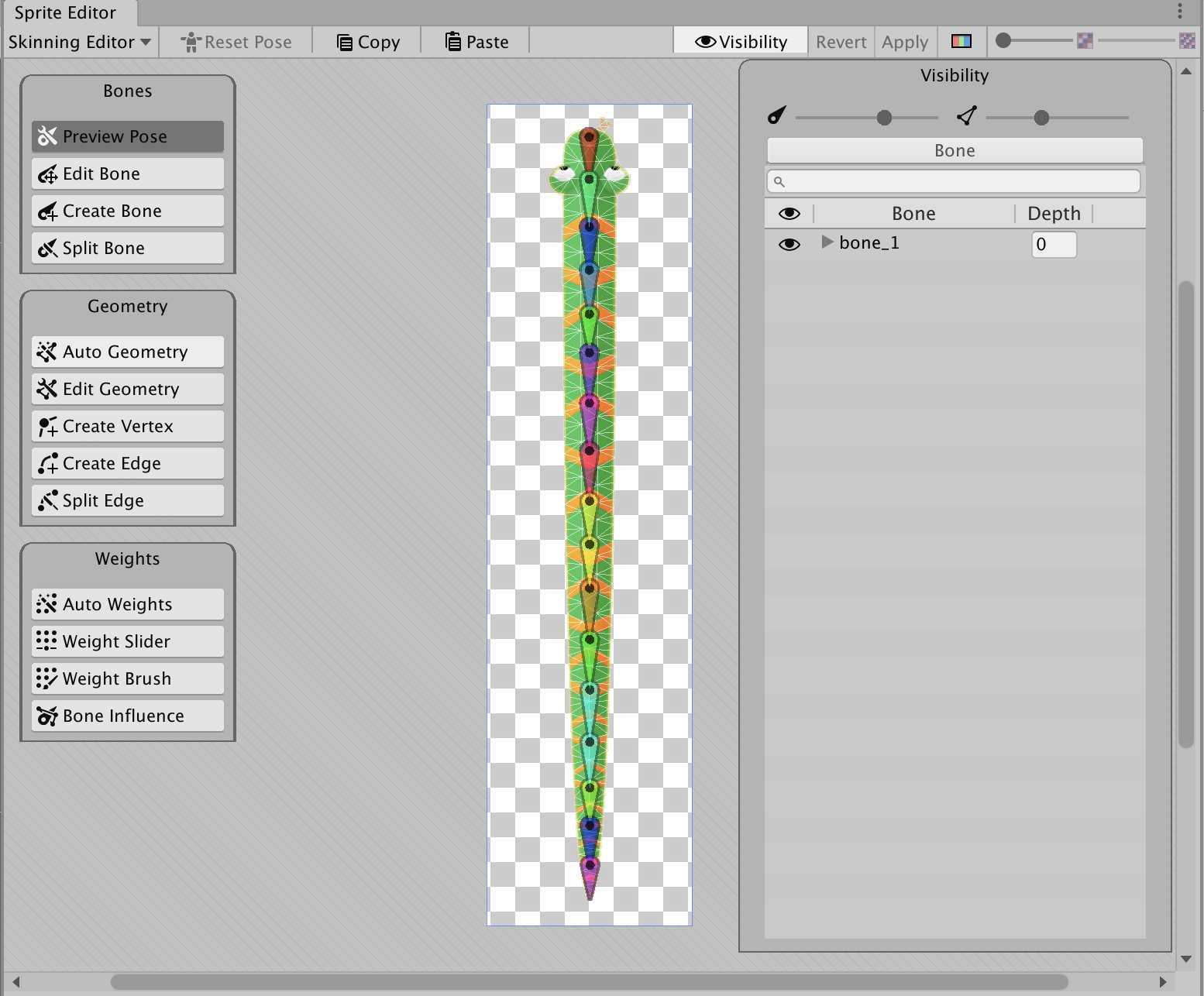This screenshot has height=996, width=1204.
Task: Select the Bone Influence tool
Action: pyautogui.click(x=128, y=716)
